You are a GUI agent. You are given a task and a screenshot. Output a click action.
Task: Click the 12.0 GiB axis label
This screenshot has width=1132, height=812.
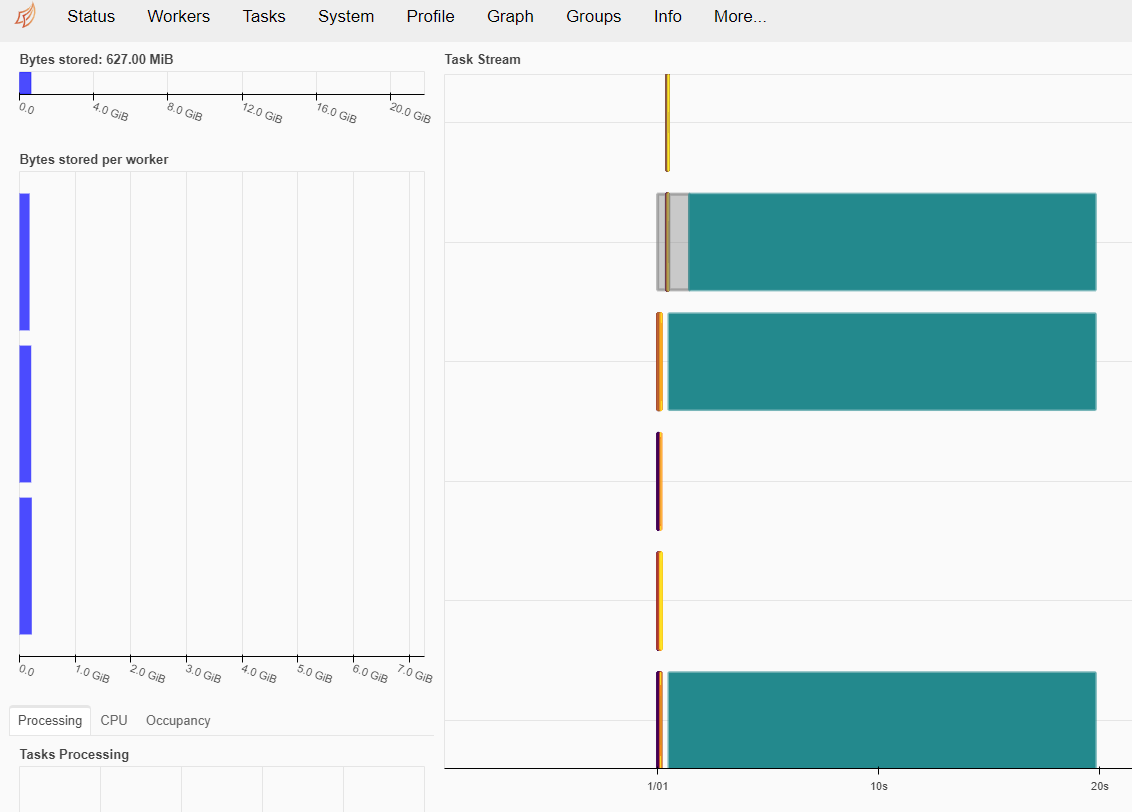[x=262, y=113]
